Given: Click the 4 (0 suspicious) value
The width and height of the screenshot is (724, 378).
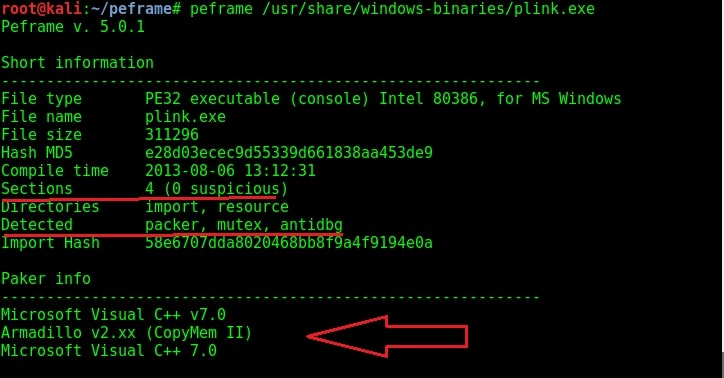Looking at the screenshot, I should [x=216, y=189].
